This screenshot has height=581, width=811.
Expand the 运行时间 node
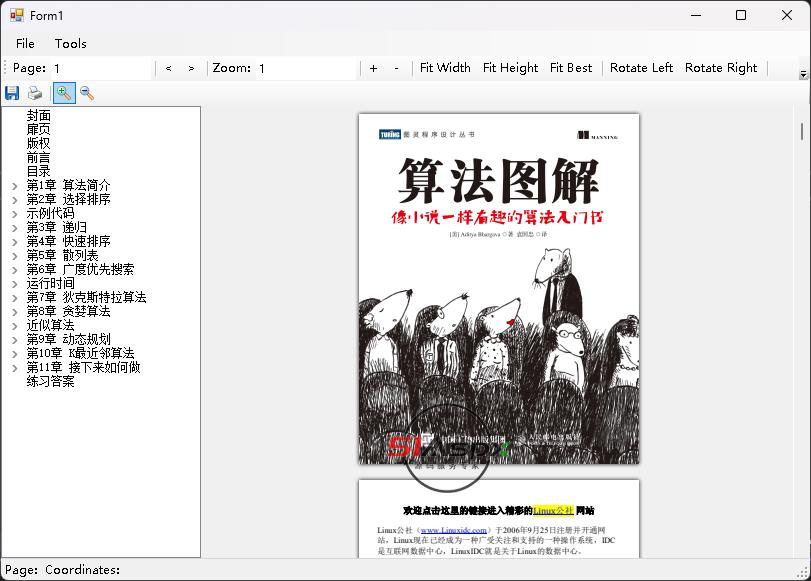[15, 284]
